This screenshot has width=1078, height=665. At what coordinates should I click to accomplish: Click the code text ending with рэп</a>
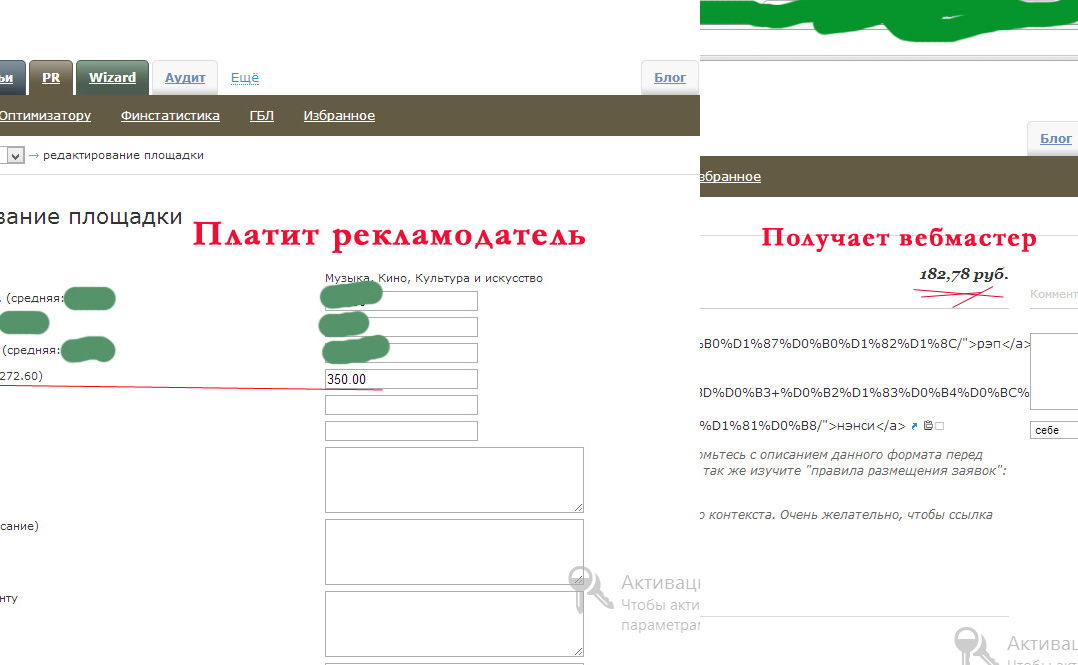(x=866, y=343)
